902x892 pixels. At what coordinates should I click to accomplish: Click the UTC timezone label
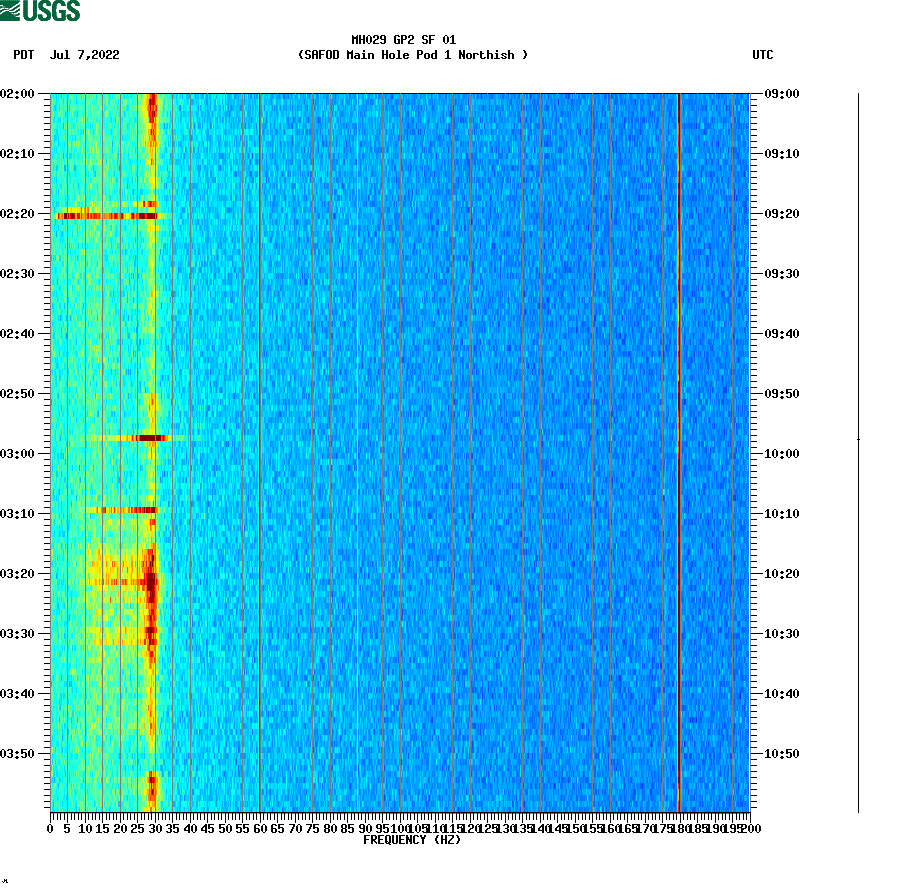[765, 56]
